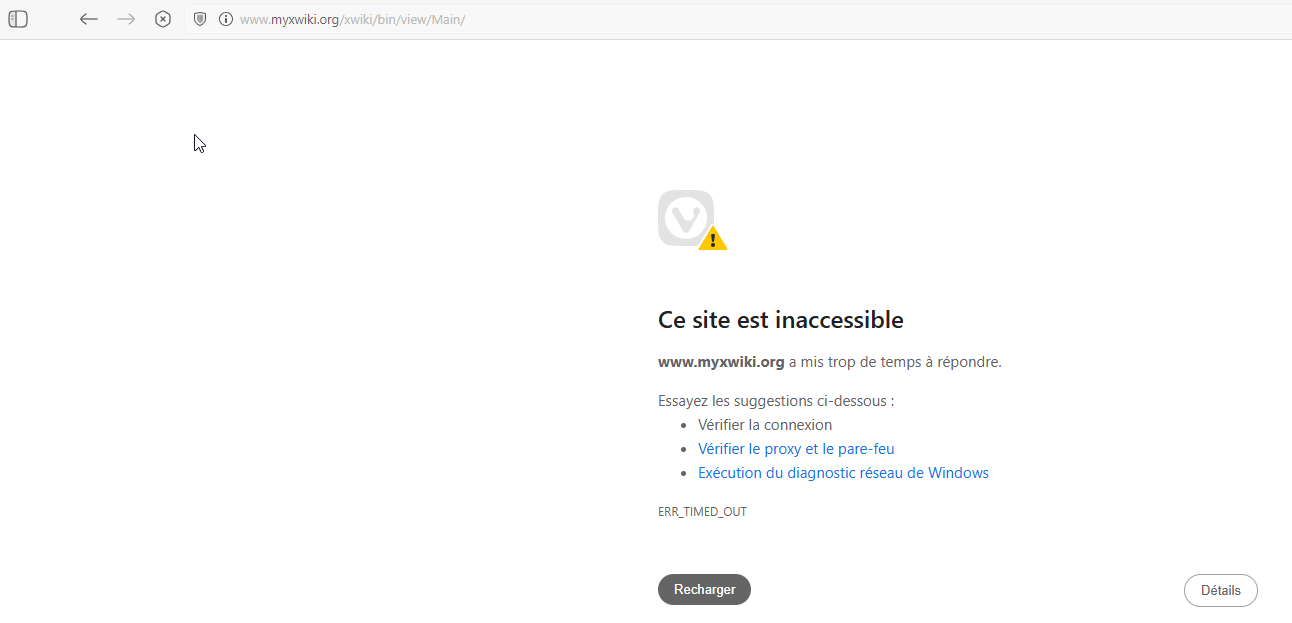This screenshot has width=1292, height=623.
Task: Go forward with the right arrow
Action: point(126,19)
